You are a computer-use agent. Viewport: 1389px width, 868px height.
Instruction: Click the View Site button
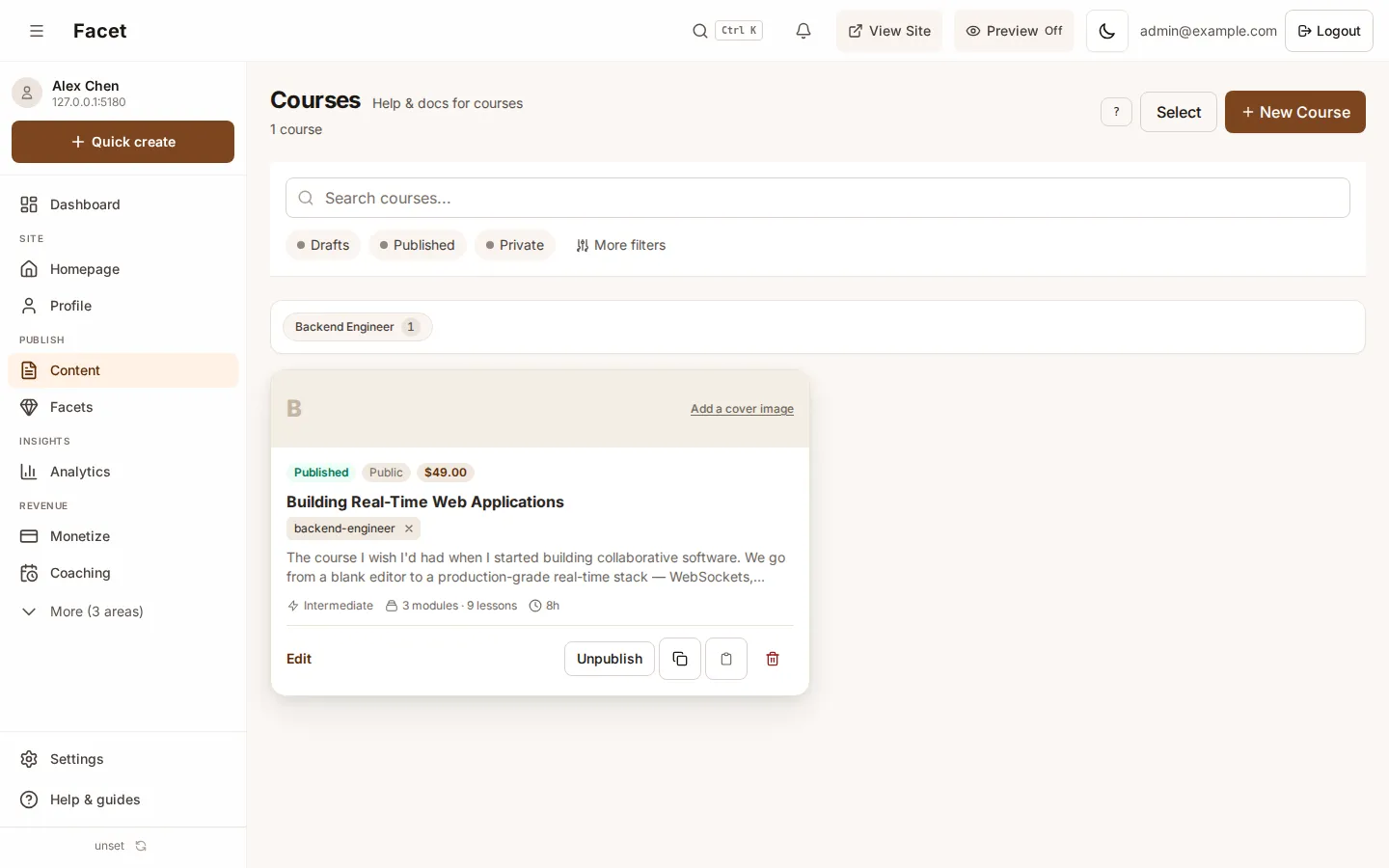pos(889,31)
